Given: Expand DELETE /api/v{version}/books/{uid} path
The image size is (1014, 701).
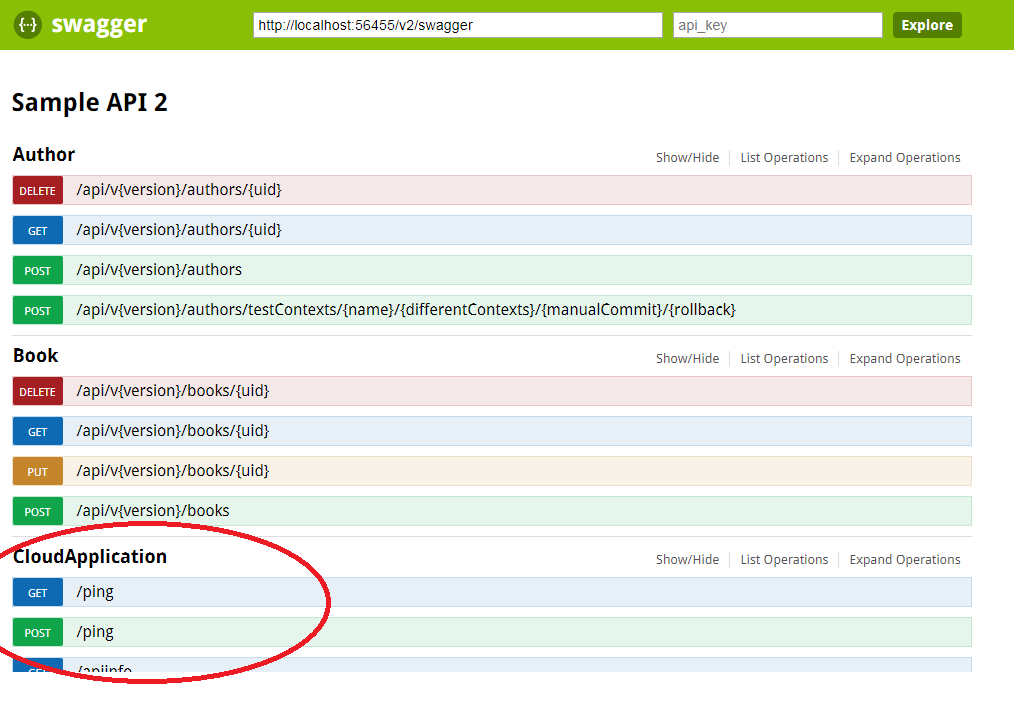Looking at the screenshot, I should click(x=173, y=391).
